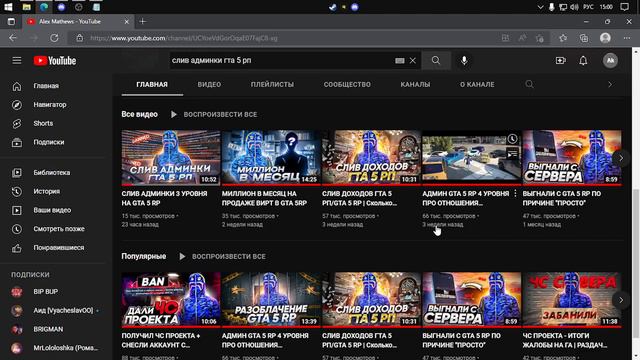
Task: Open the notifications bell
Action: click(583, 60)
